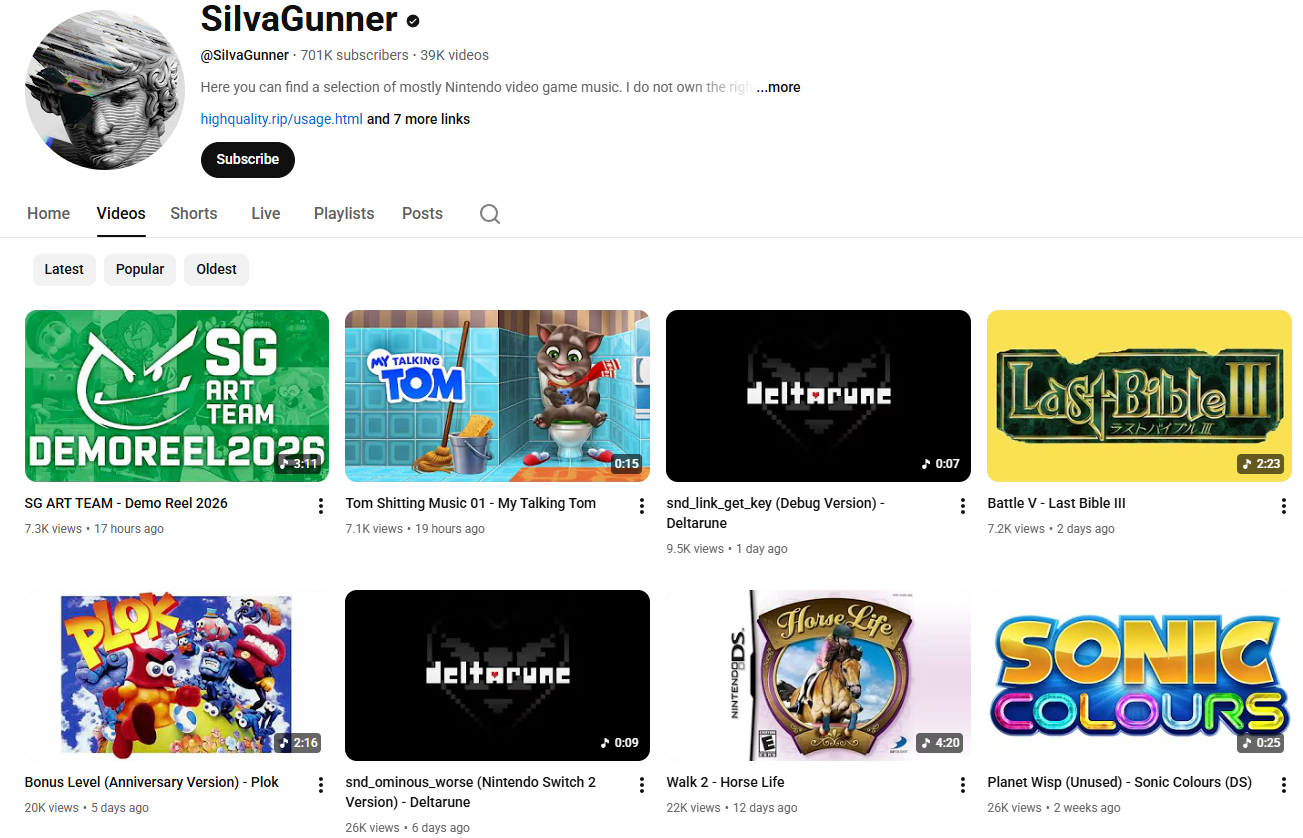Open action menu for Walk 2 Horse Life
The height and width of the screenshot is (838, 1303).
pos(963,785)
